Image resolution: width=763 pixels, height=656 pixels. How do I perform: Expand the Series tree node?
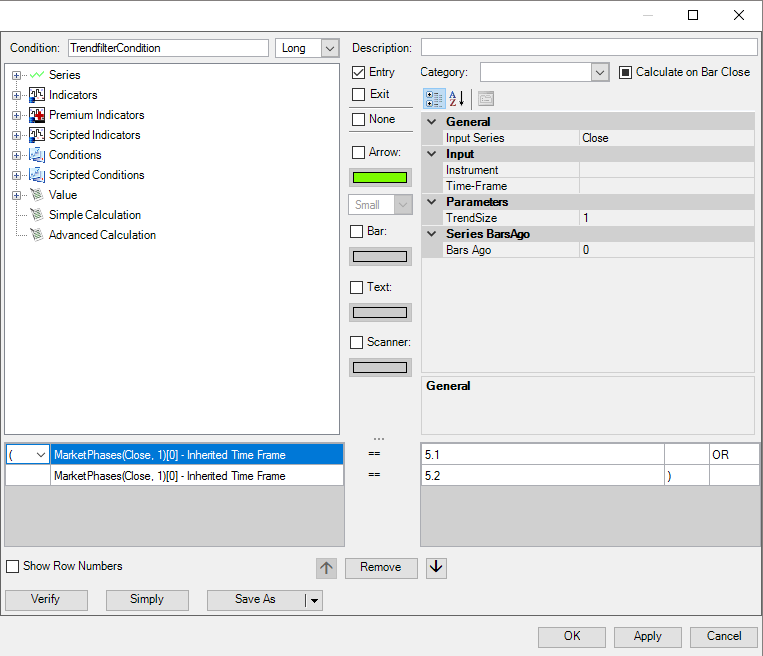[16, 75]
